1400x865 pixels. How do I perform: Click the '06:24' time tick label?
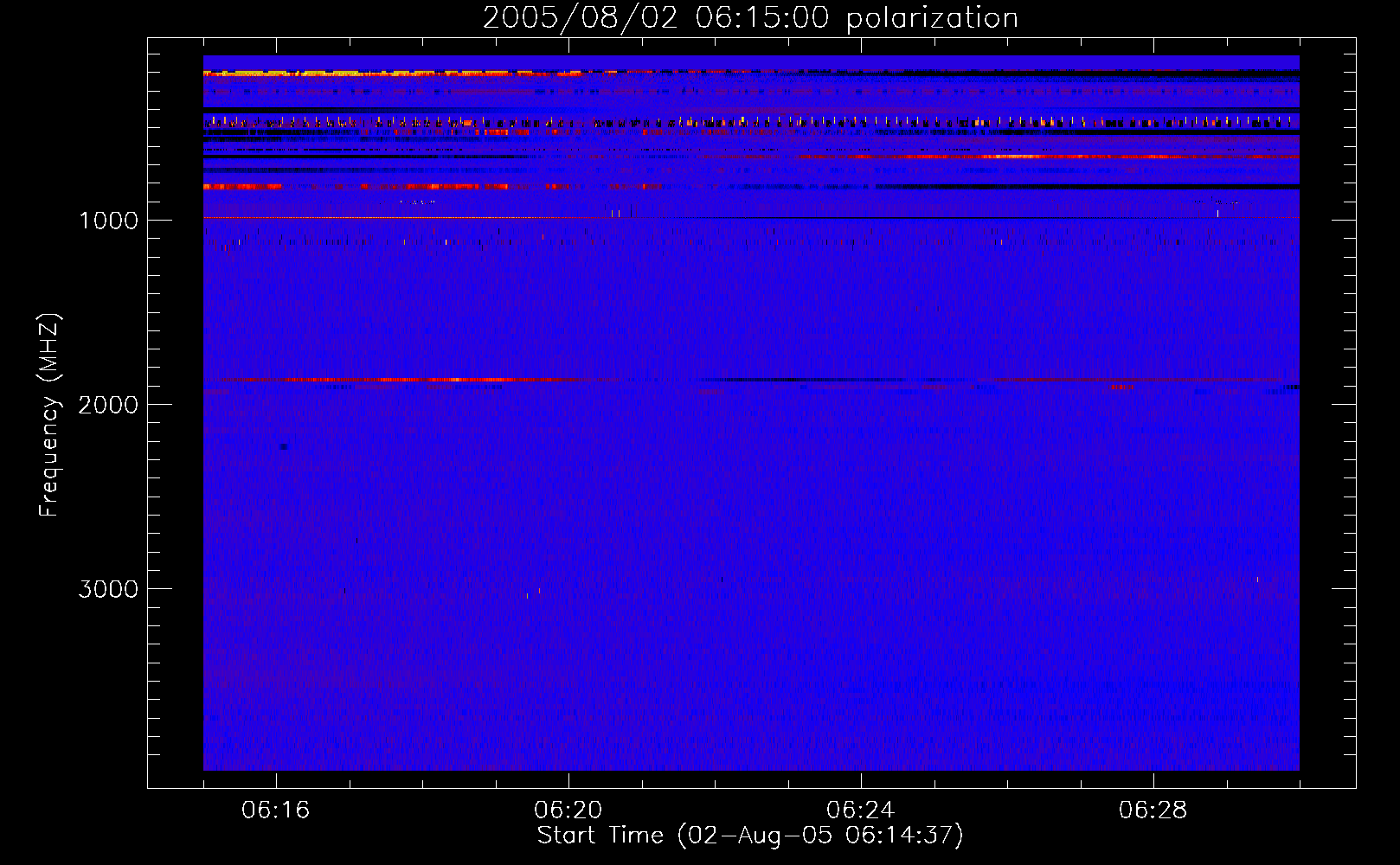click(x=861, y=811)
